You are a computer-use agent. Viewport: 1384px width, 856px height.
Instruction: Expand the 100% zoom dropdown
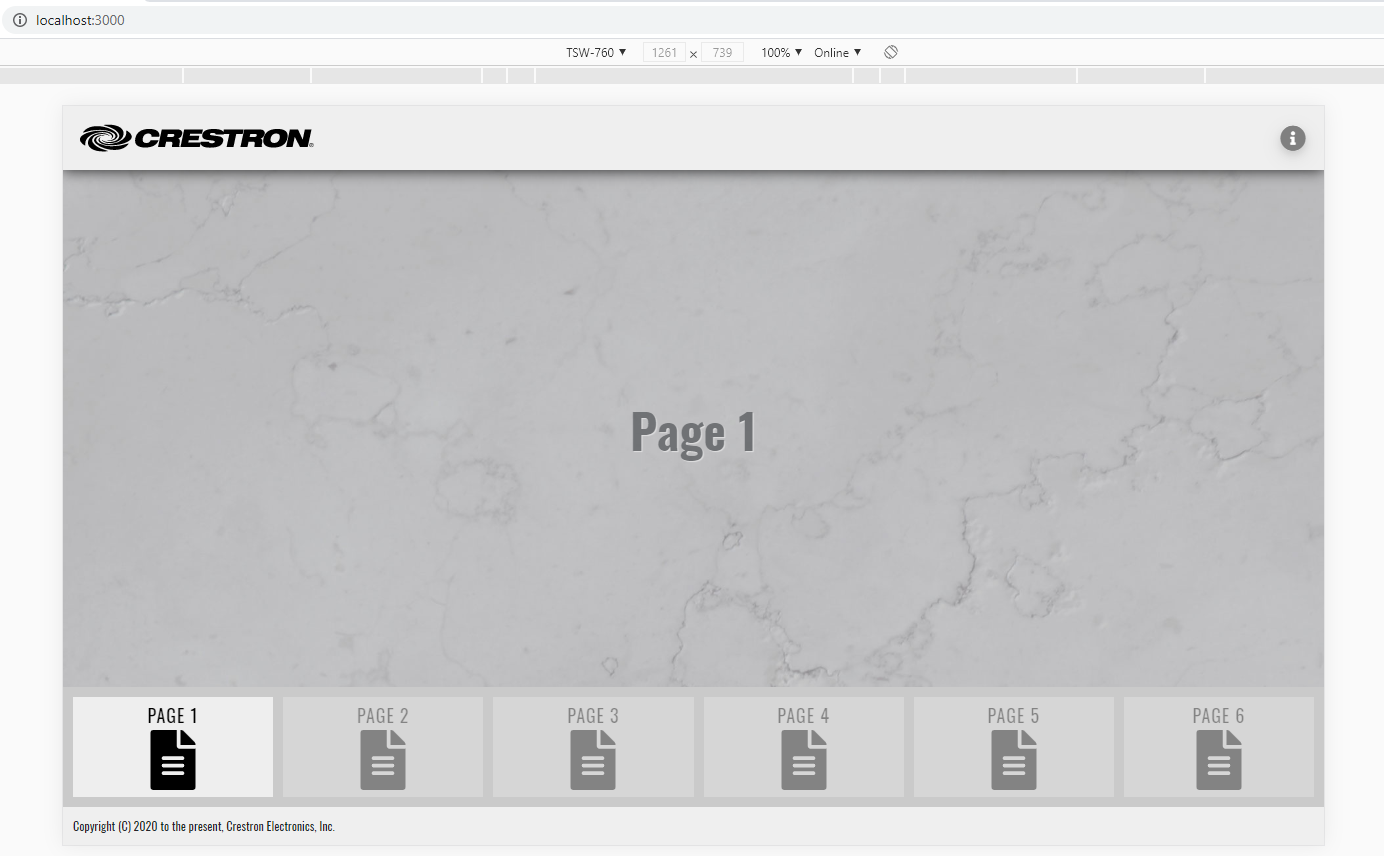click(x=781, y=52)
